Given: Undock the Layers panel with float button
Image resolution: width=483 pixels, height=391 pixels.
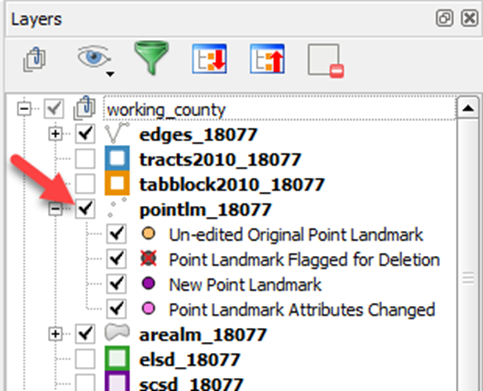Looking at the screenshot, I should 444,18.
